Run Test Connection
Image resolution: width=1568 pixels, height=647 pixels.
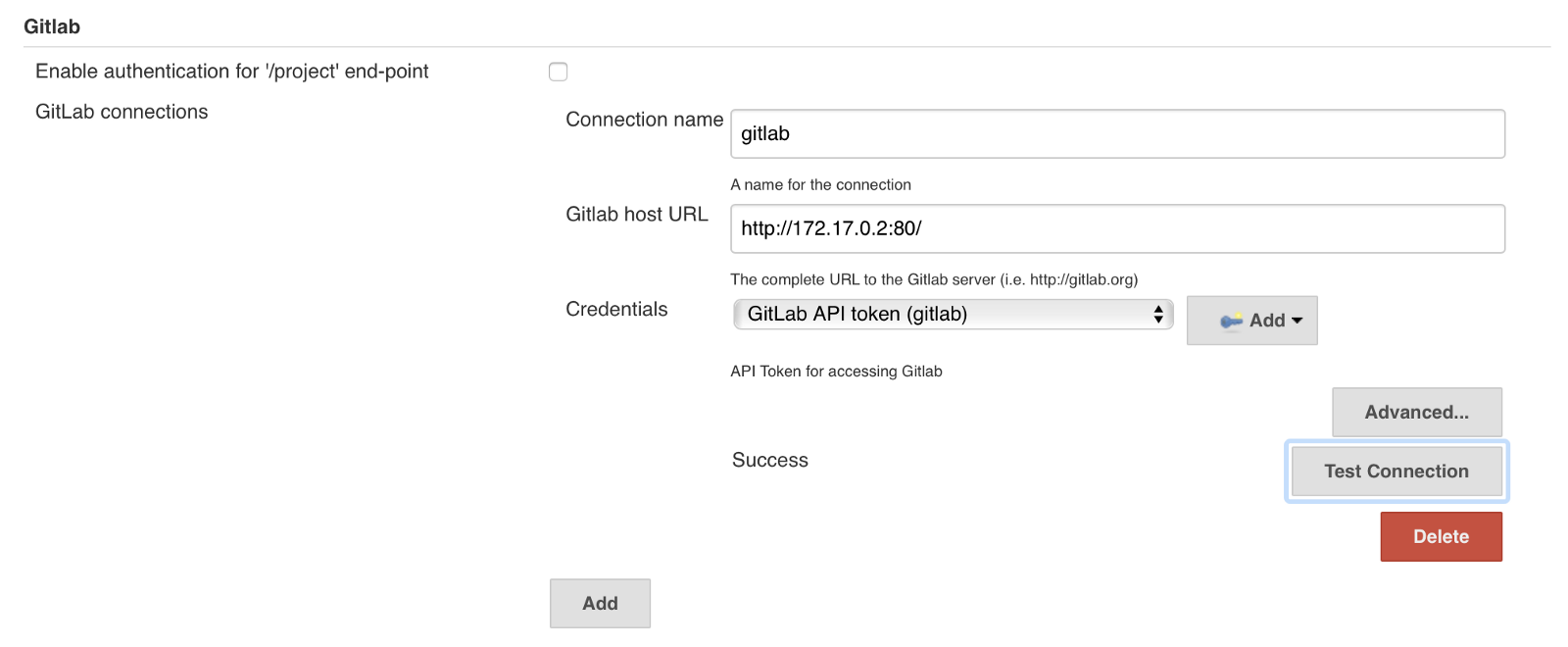click(x=1396, y=472)
